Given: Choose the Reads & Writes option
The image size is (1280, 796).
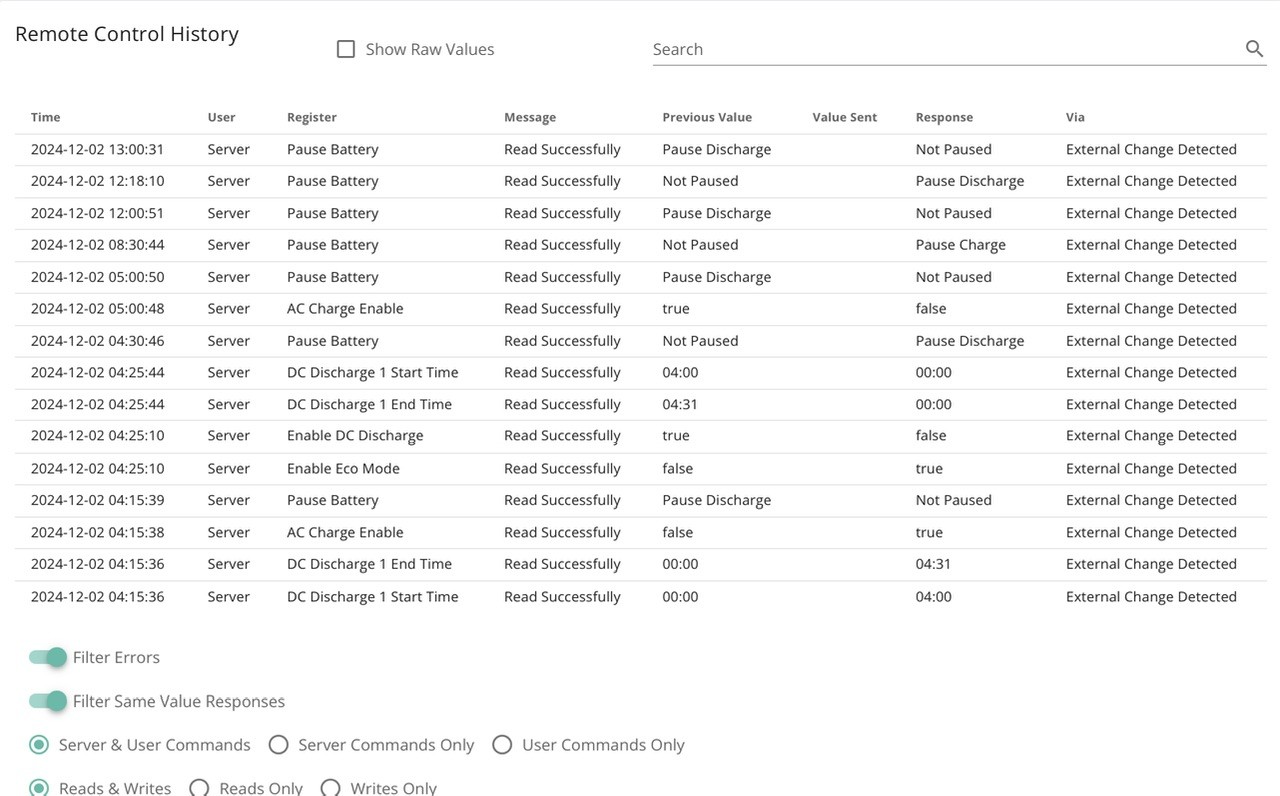Looking at the screenshot, I should tap(39, 788).
